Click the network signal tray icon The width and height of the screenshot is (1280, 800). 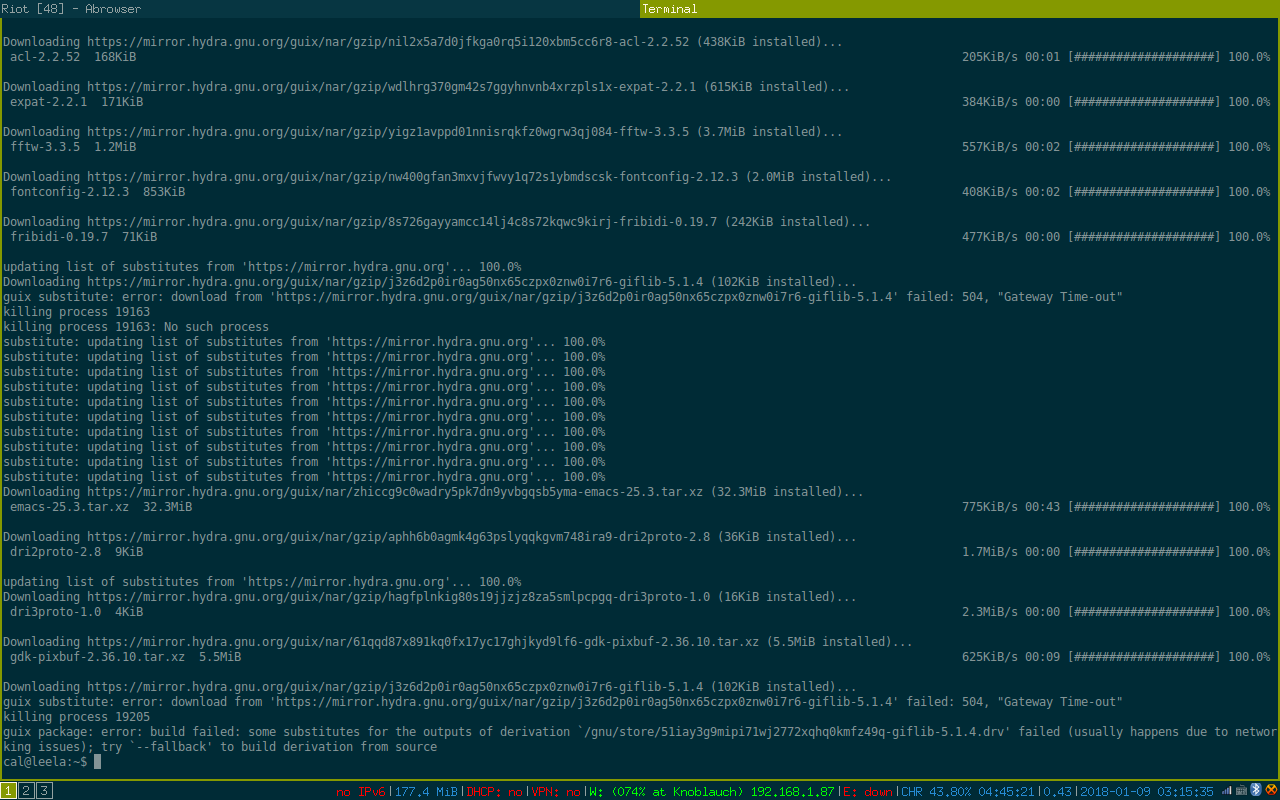tap(1227, 791)
